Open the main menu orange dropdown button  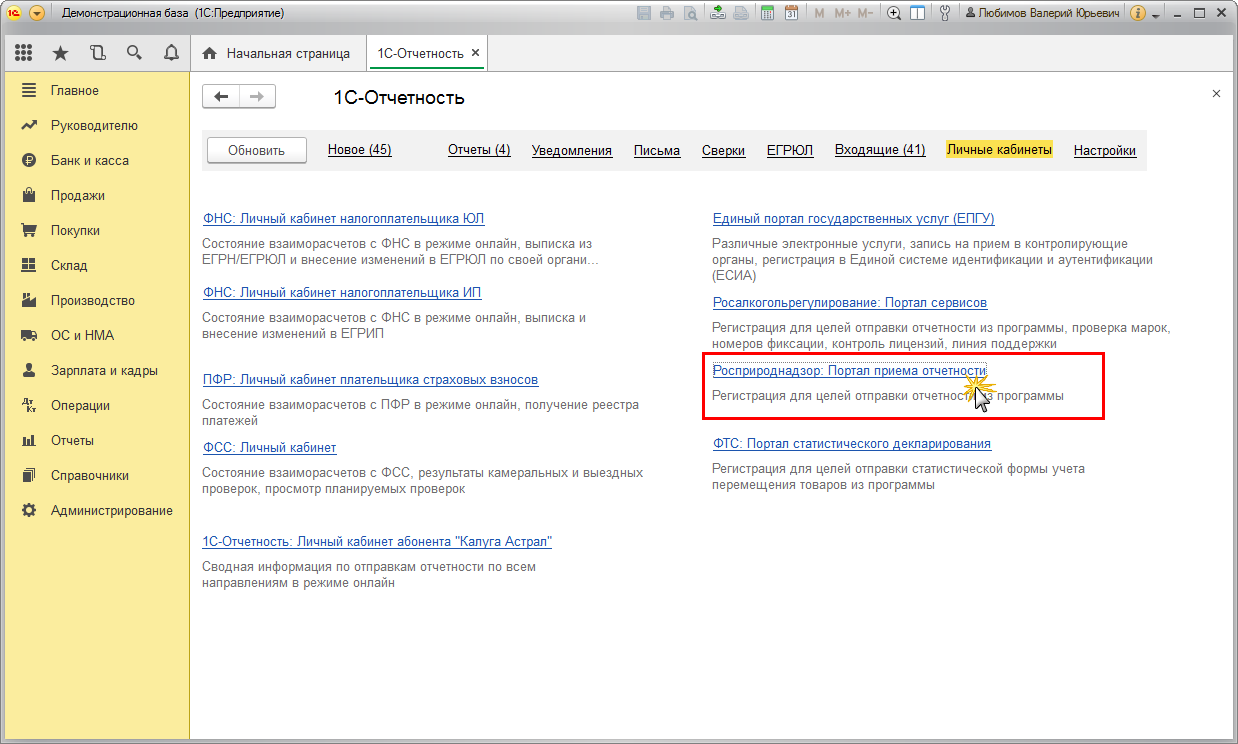pos(37,13)
